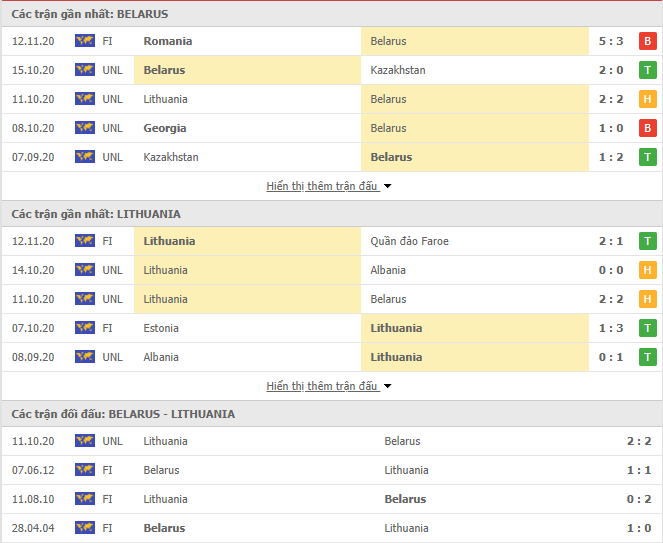Click green T badge for Estonia 1:3 Lithuania
663x543 pixels.
[647, 328]
